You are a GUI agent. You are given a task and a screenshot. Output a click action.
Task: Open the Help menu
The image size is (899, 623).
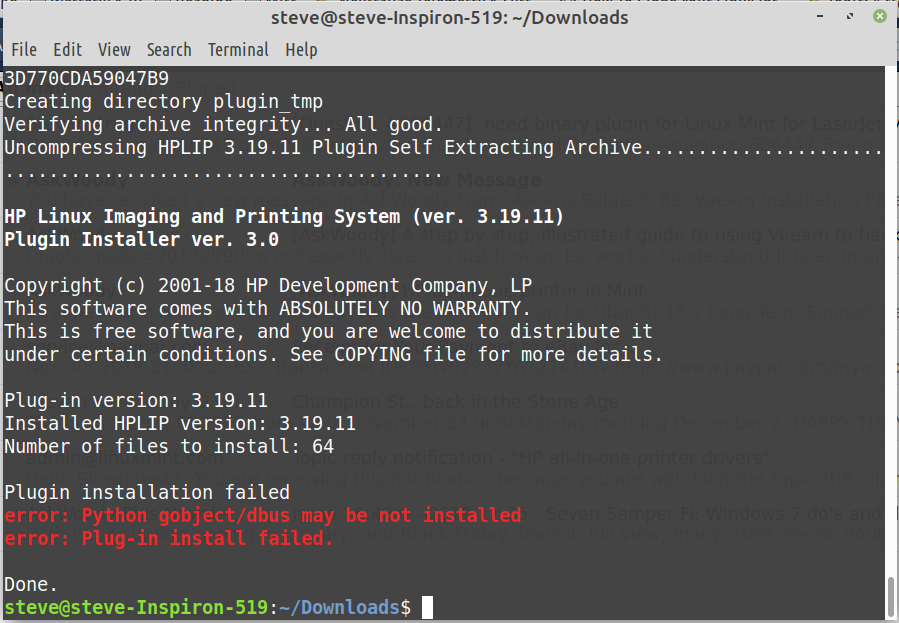coord(301,50)
